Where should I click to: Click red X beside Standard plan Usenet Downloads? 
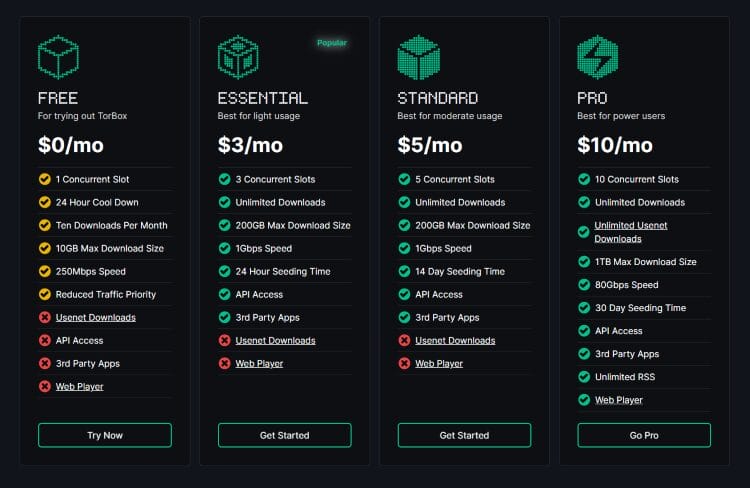click(x=404, y=340)
